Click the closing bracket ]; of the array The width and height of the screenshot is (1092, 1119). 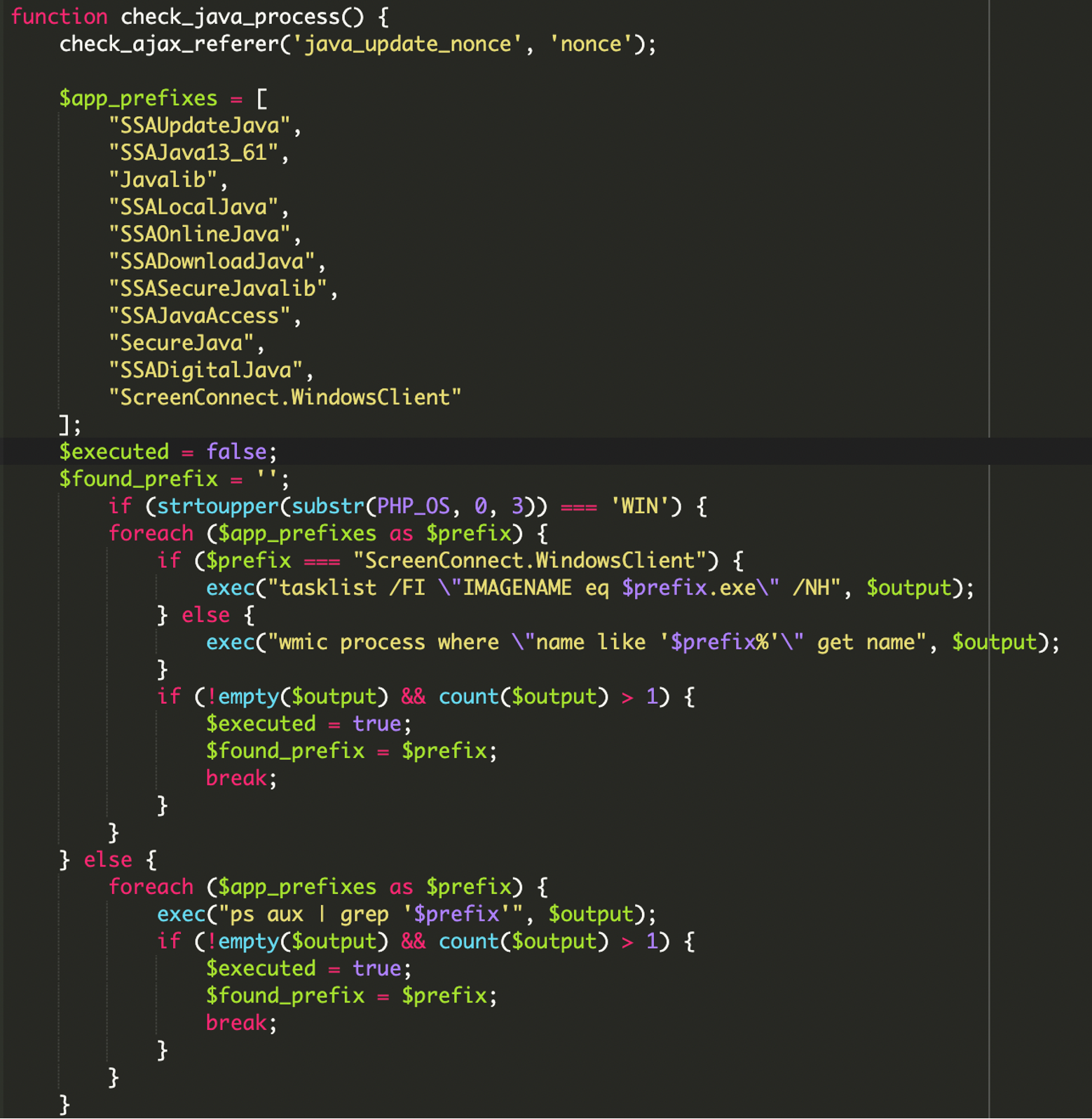[x=70, y=425]
